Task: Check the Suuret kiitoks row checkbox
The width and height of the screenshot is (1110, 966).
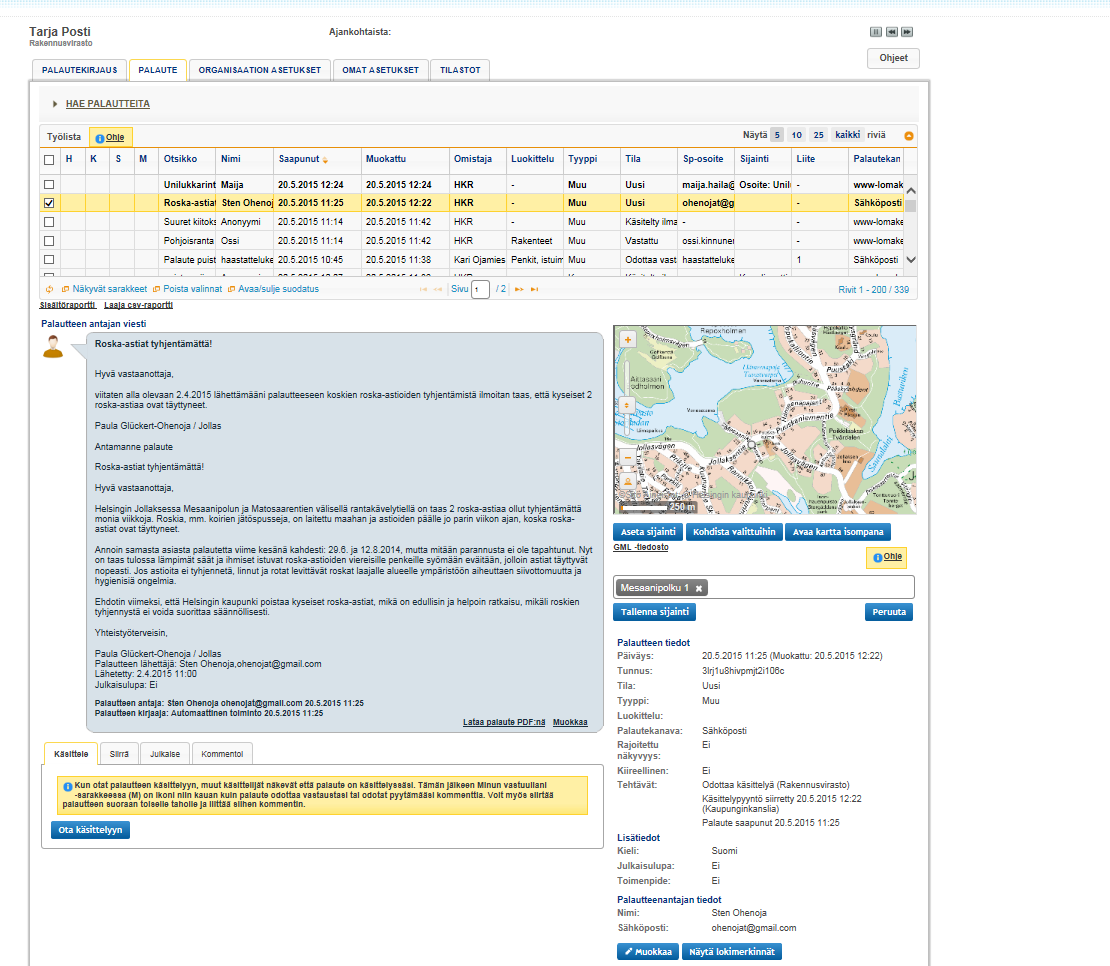Action: point(49,222)
